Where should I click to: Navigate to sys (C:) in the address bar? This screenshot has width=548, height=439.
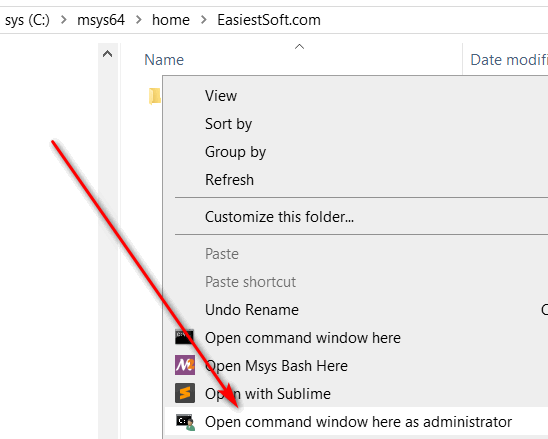point(27,20)
